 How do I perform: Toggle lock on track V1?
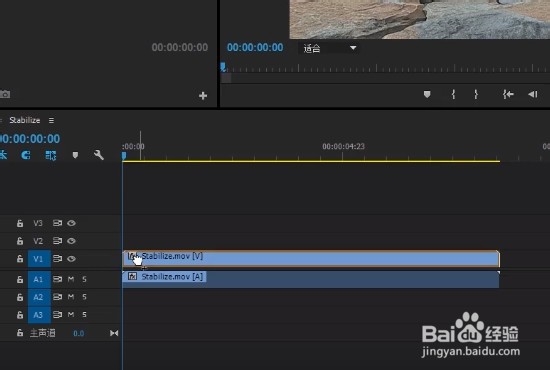click(20, 259)
